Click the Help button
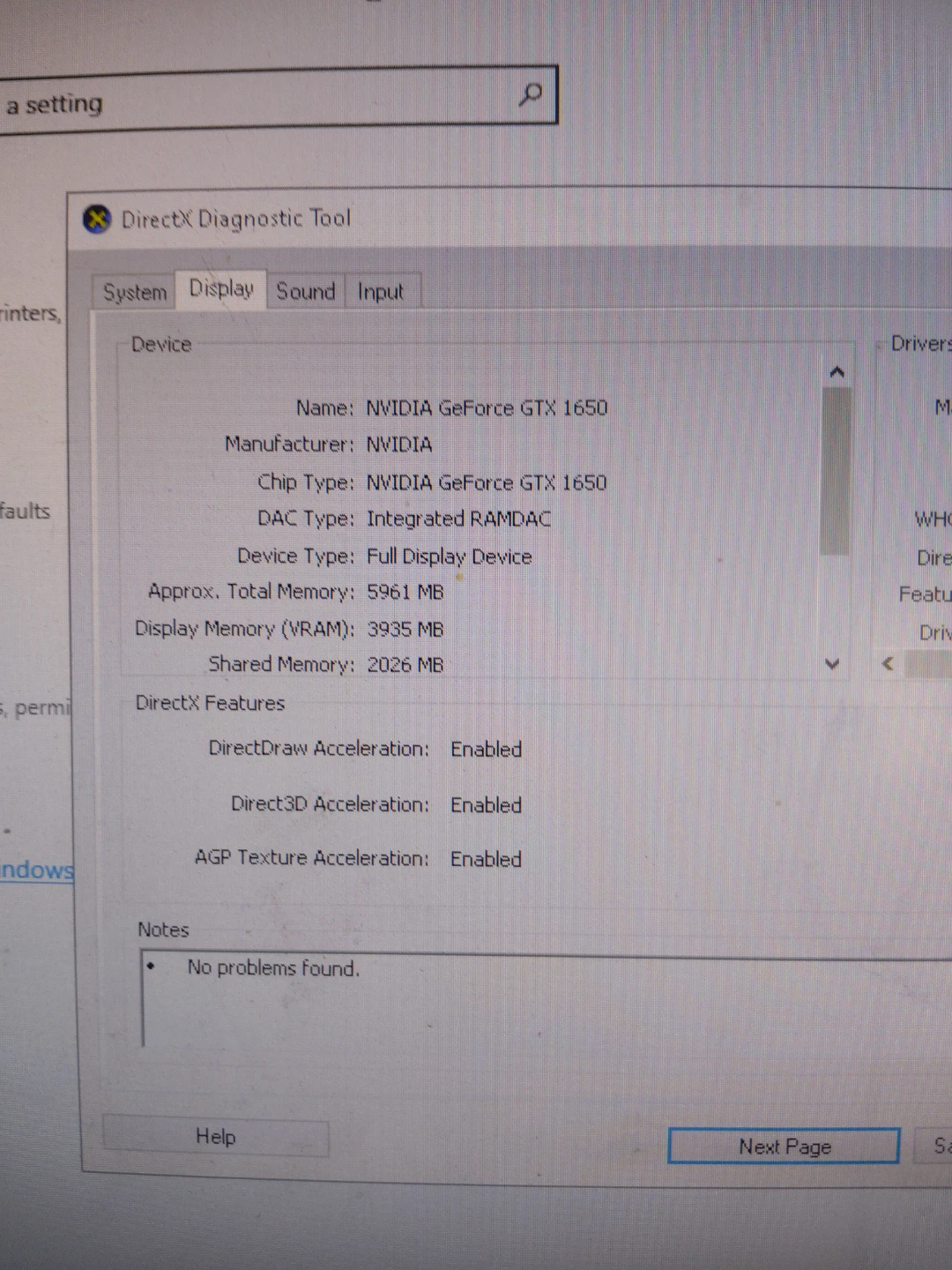Viewport: 952px width, 1270px height. tap(216, 1137)
